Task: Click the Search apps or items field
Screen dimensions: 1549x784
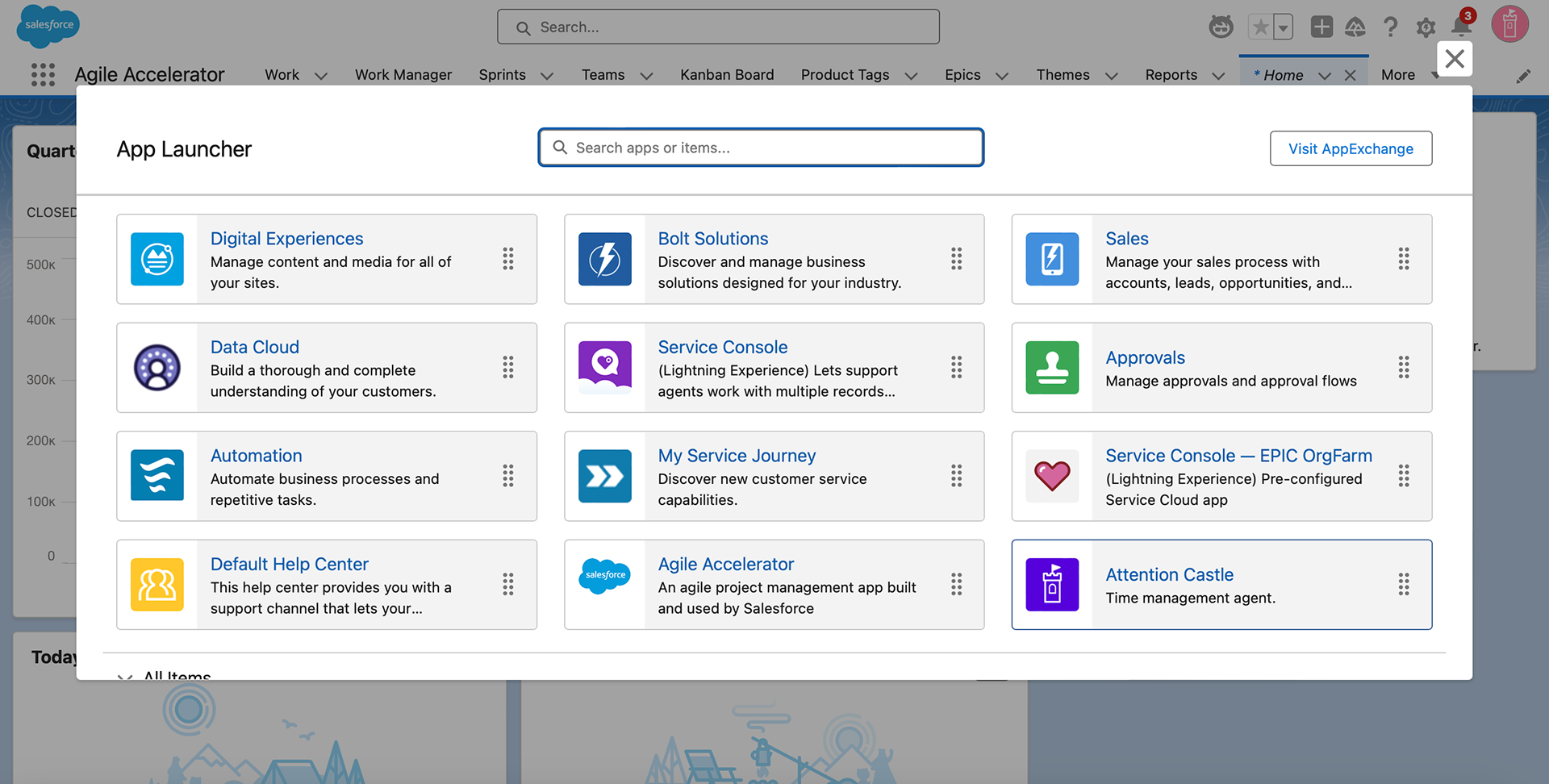Action: (x=761, y=148)
